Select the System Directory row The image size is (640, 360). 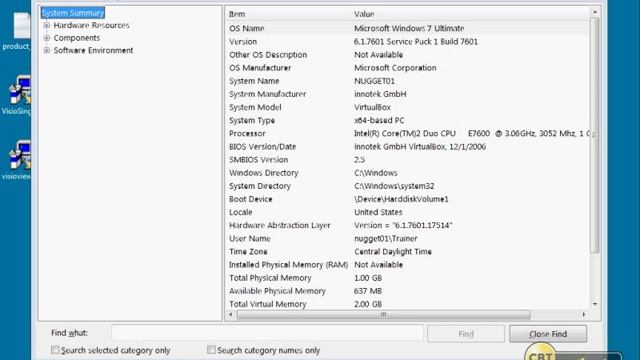tap(407, 186)
